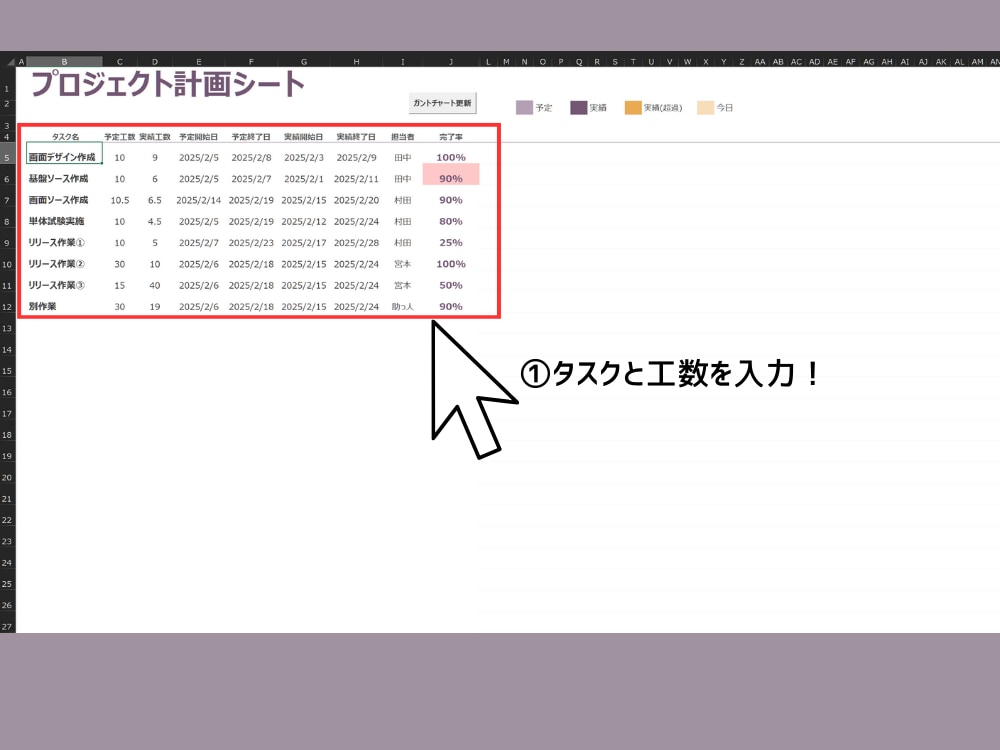Click the 2025/2/28 actual end date
The image size is (1000, 750).
click(x=357, y=243)
